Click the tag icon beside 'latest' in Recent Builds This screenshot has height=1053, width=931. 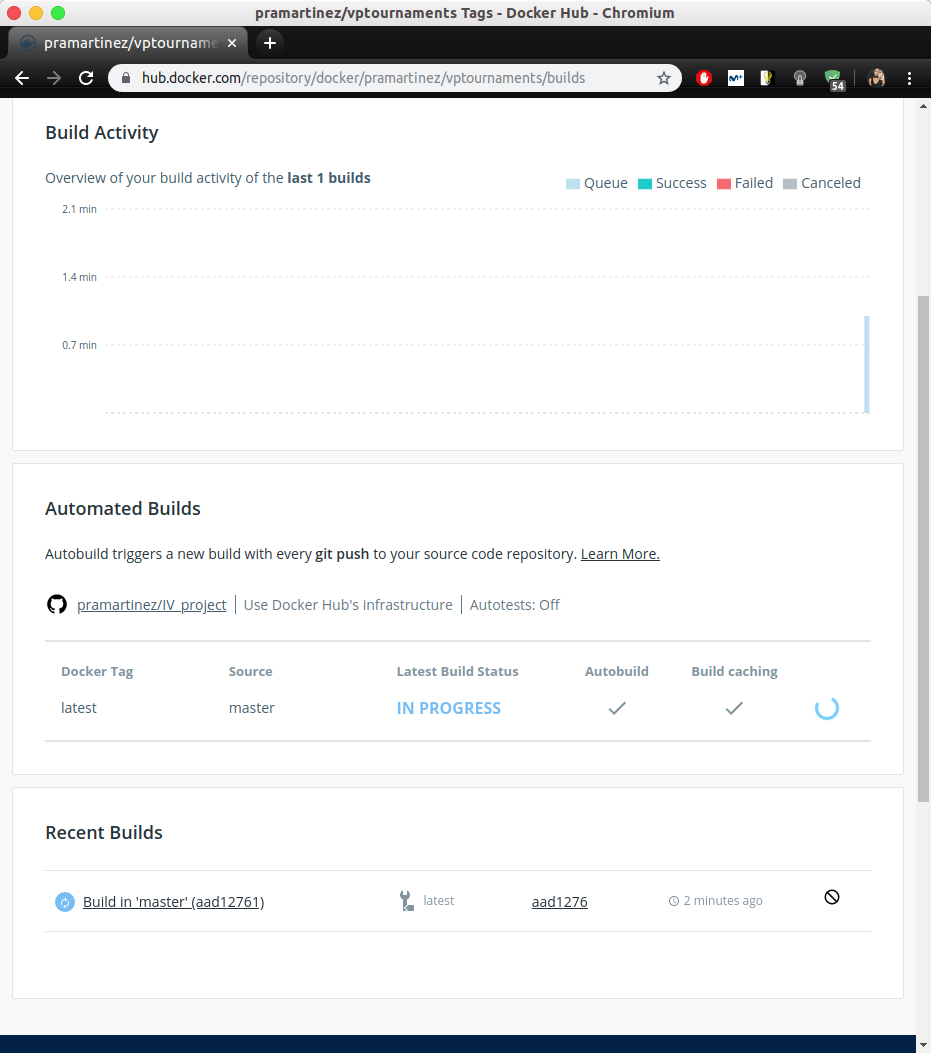coord(406,900)
